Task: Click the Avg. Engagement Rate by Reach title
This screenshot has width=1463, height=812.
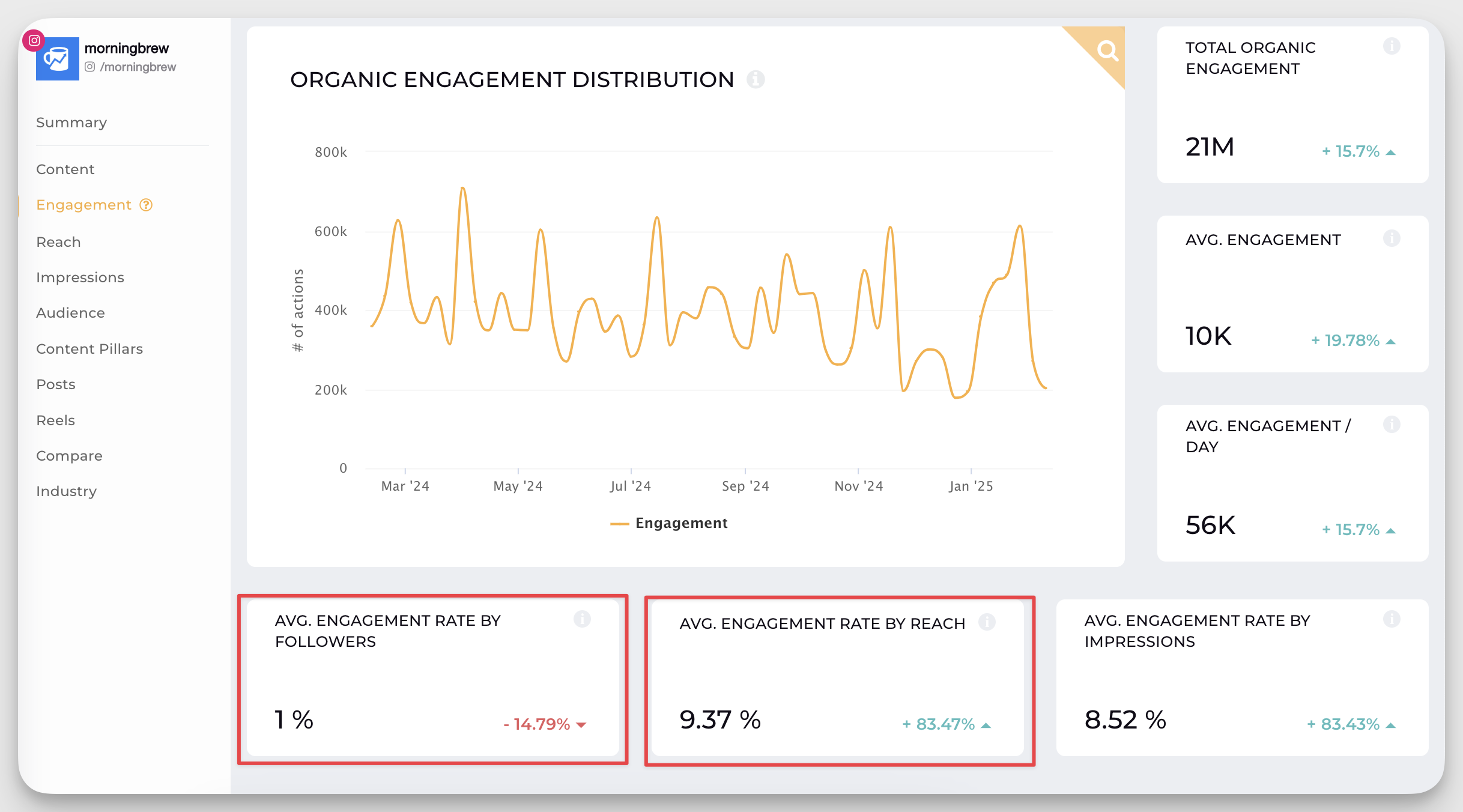Action: click(822, 624)
